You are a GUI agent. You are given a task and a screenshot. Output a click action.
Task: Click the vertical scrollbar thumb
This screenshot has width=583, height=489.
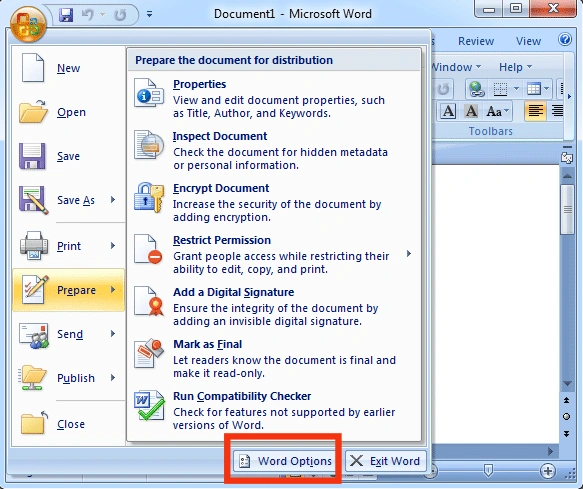point(567,210)
